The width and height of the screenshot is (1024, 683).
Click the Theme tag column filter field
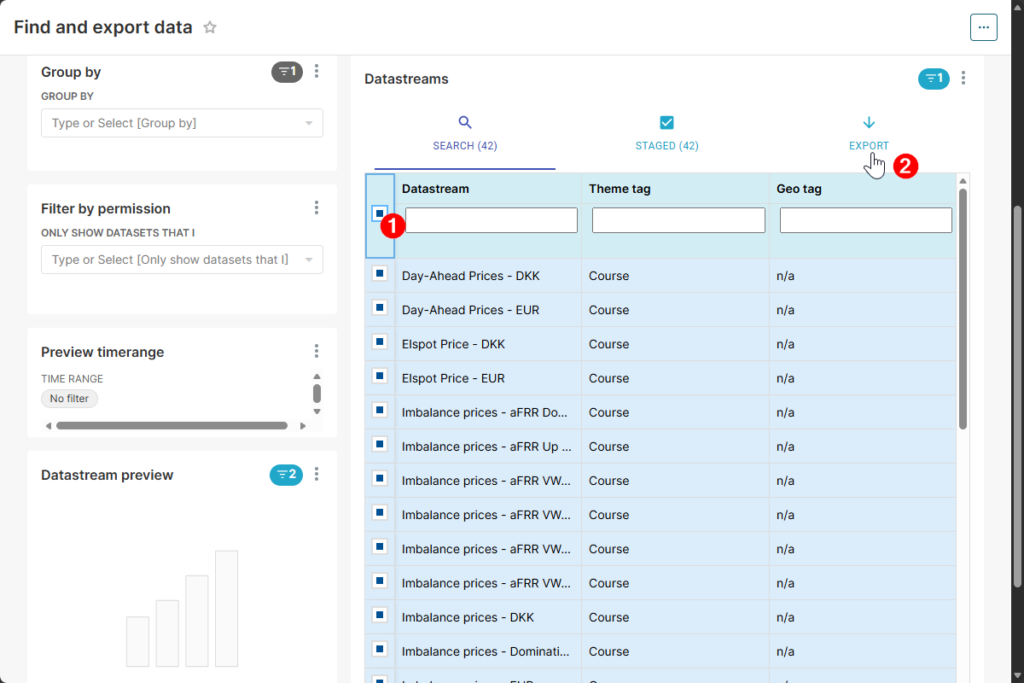tap(679, 220)
